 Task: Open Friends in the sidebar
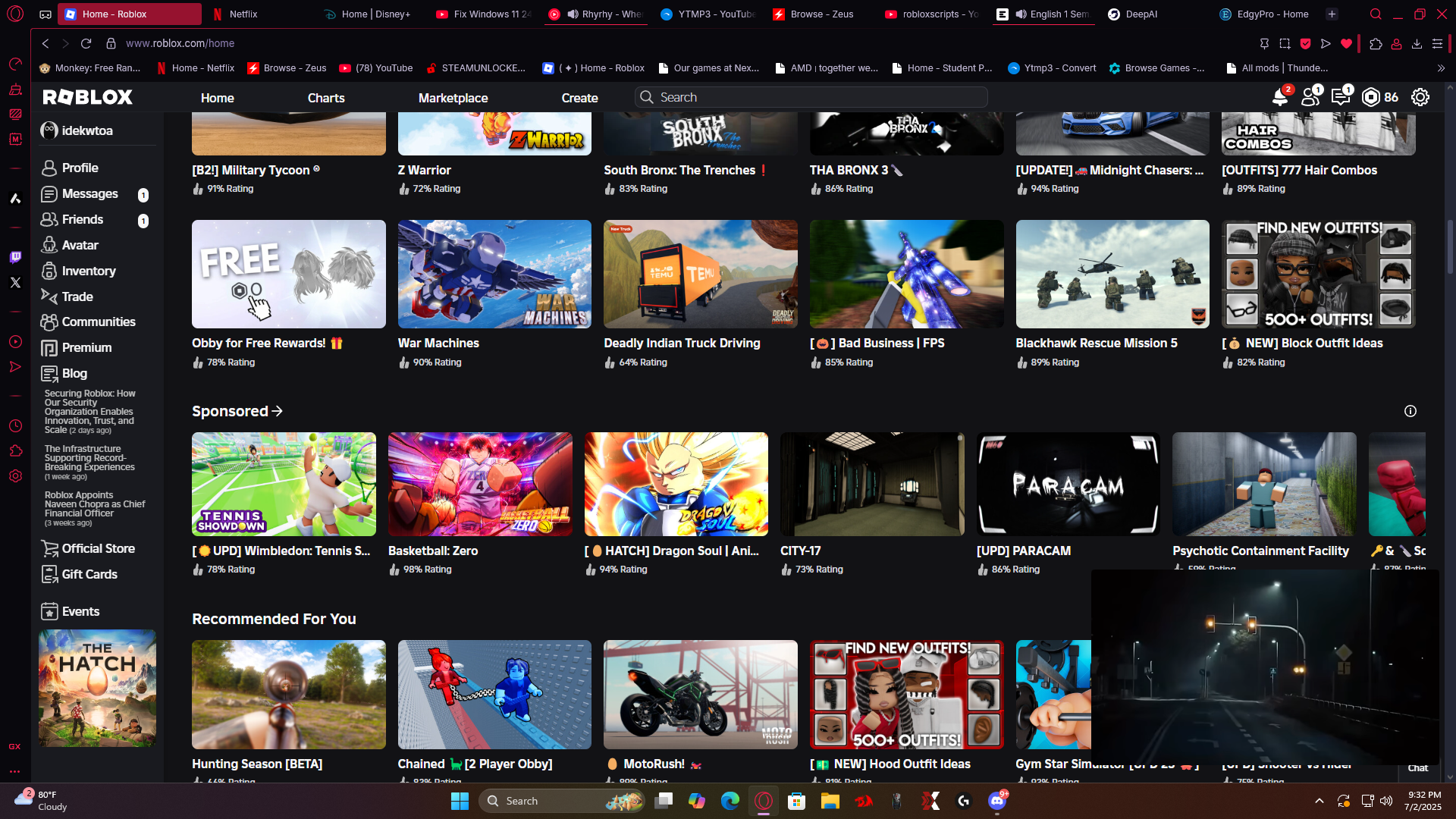pos(83,220)
